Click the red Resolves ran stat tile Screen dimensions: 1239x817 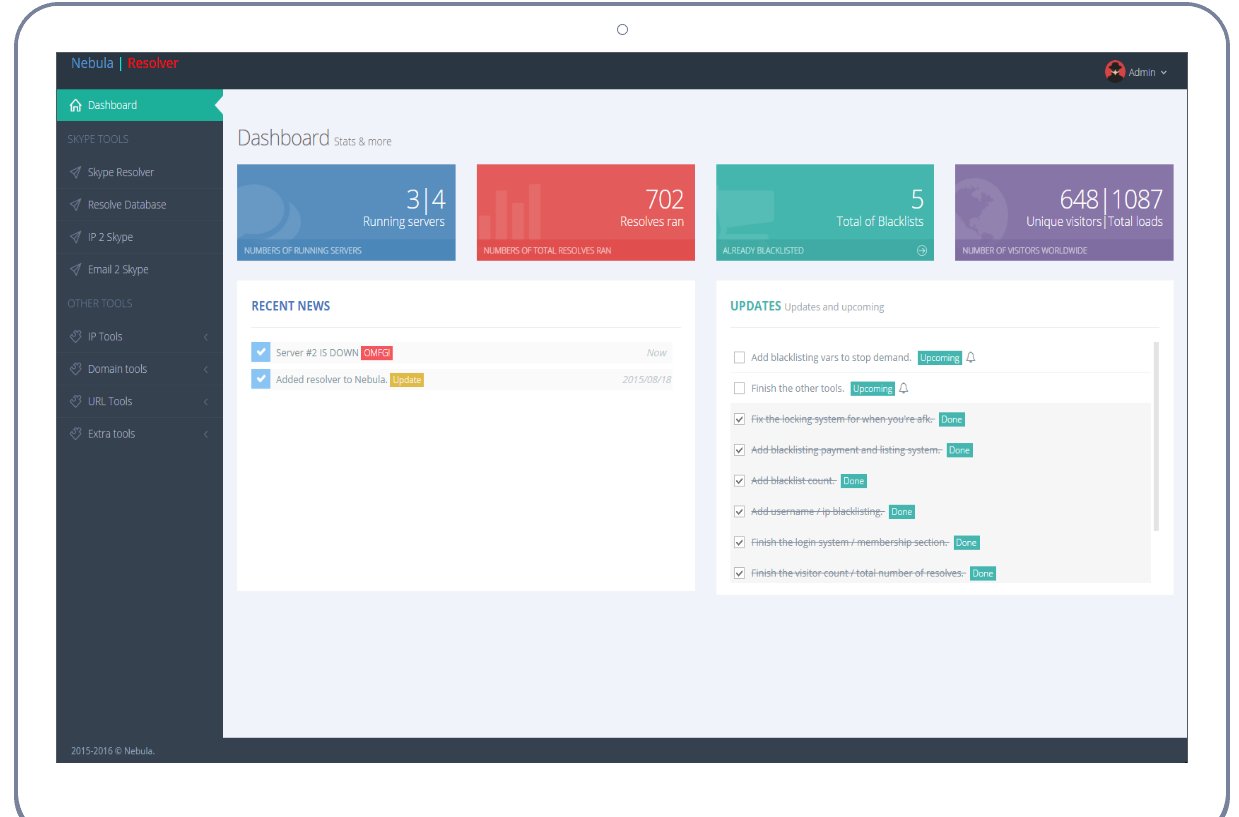pos(585,212)
